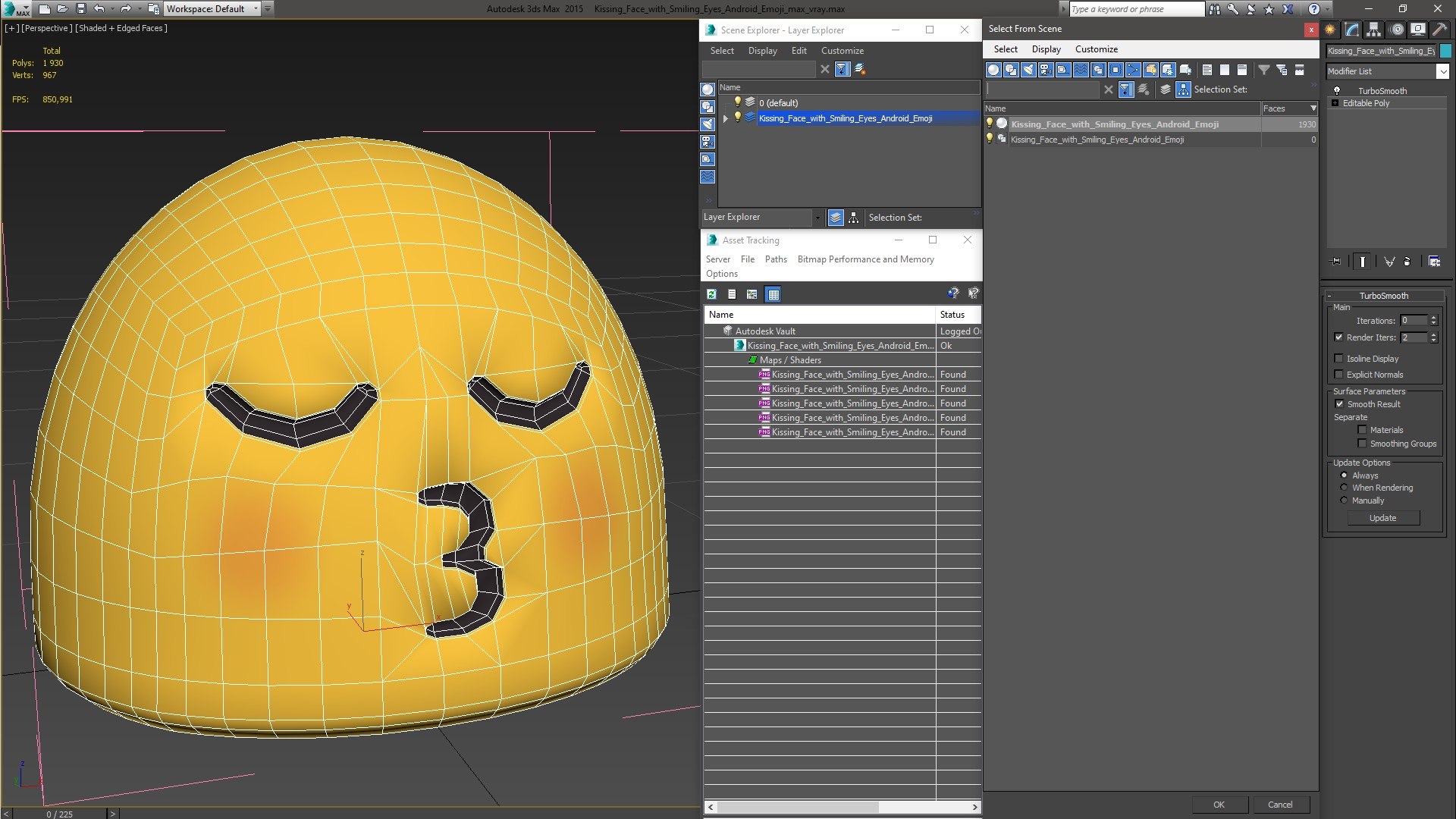The width and height of the screenshot is (1456, 819).
Task: Open Paths menu in Asset Tracking
Action: pos(776,259)
